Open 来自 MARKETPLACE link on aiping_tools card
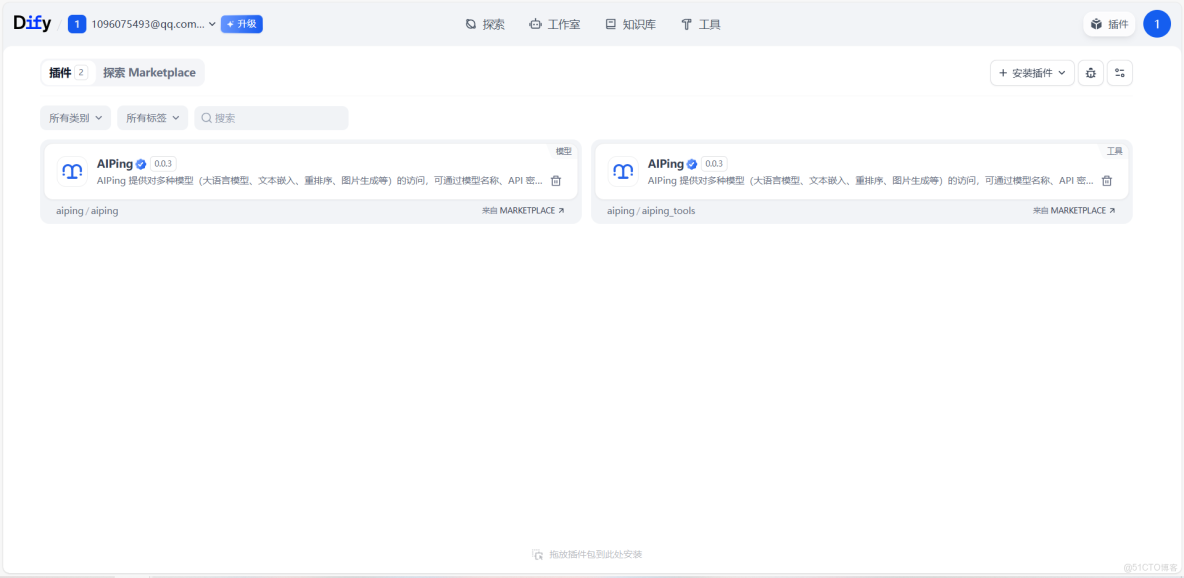This screenshot has width=1184, height=578. 1073,210
